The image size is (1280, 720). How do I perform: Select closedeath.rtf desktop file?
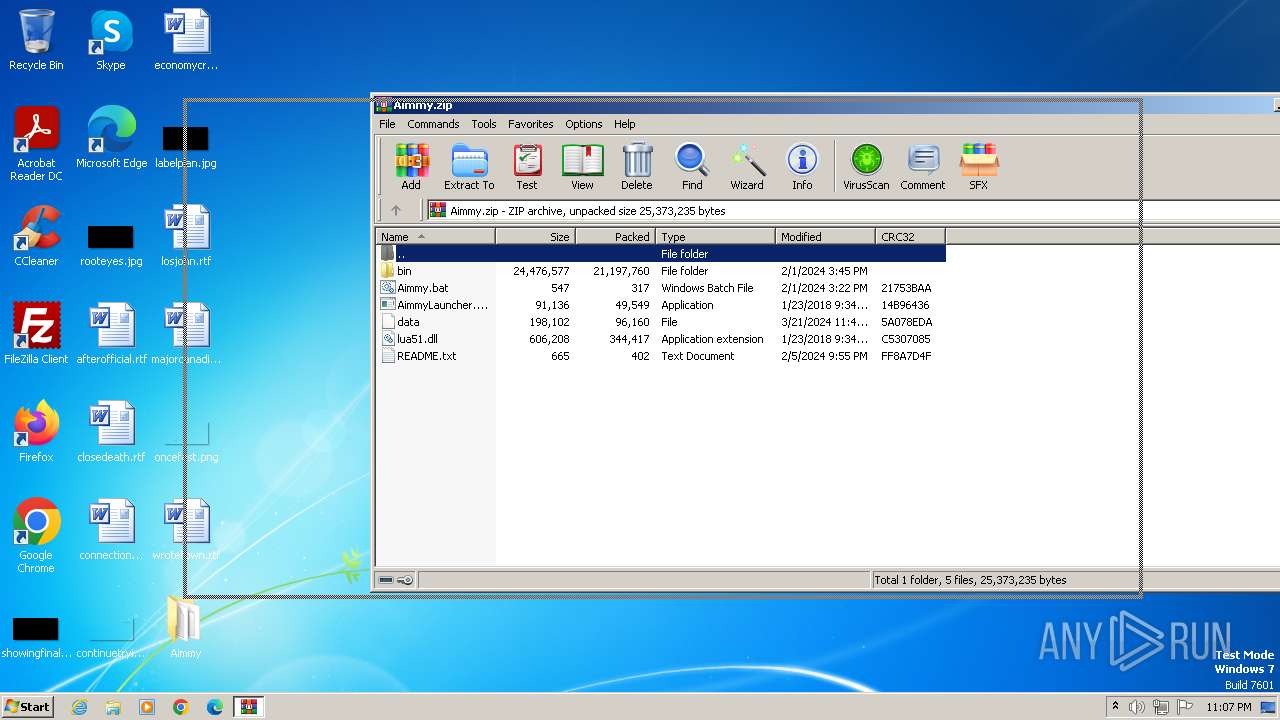coord(111,432)
